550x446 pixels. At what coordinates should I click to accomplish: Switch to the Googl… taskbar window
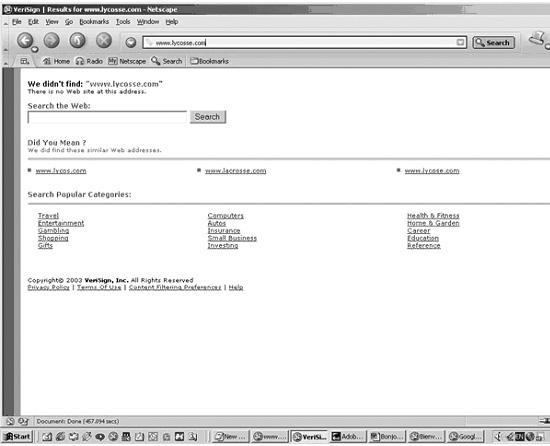pos(465,437)
